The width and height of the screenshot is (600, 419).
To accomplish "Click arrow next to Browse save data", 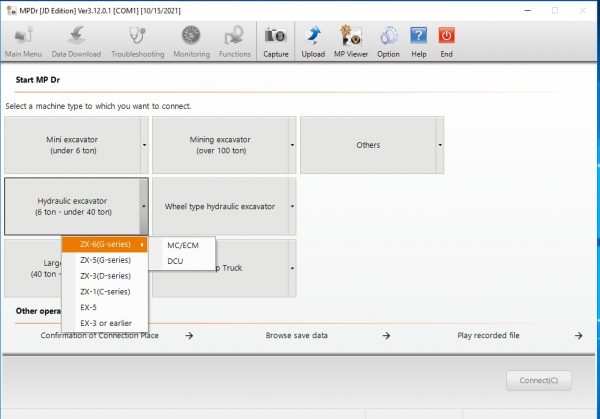I will pos(386,336).
